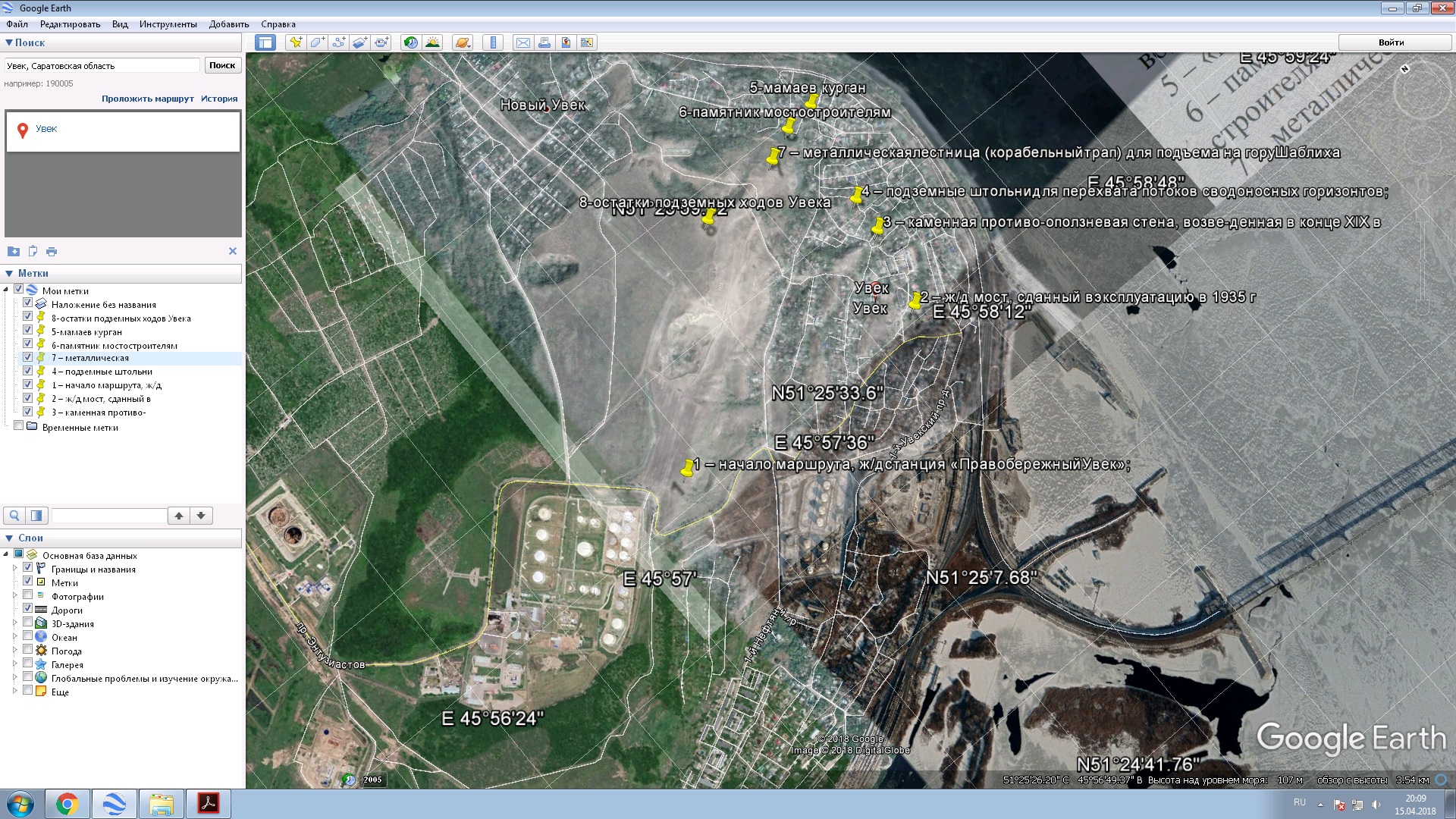This screenshot has height=819, width=1456.
Task: Open the historical imagery clock tool
Action: (410, 42)
